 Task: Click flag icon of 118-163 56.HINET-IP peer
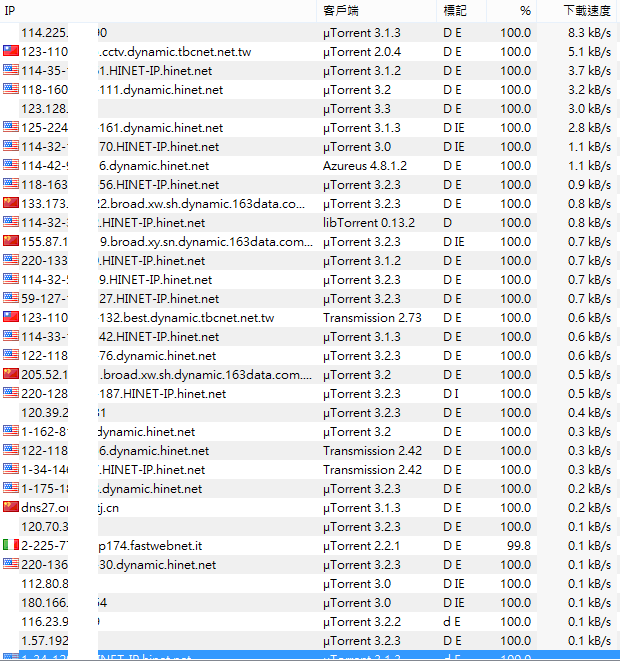tap(11, 184)
